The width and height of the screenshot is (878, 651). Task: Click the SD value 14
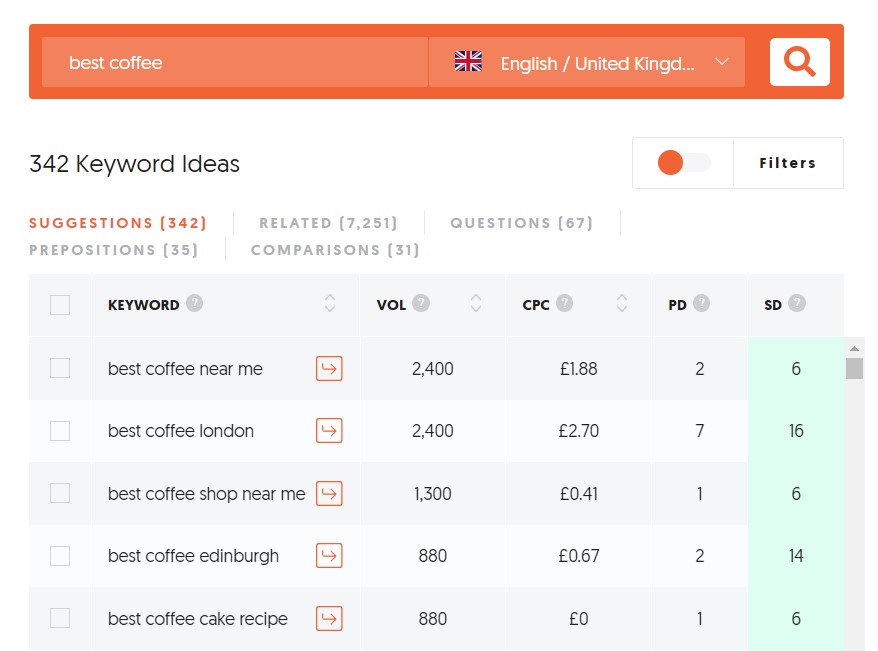796,556
